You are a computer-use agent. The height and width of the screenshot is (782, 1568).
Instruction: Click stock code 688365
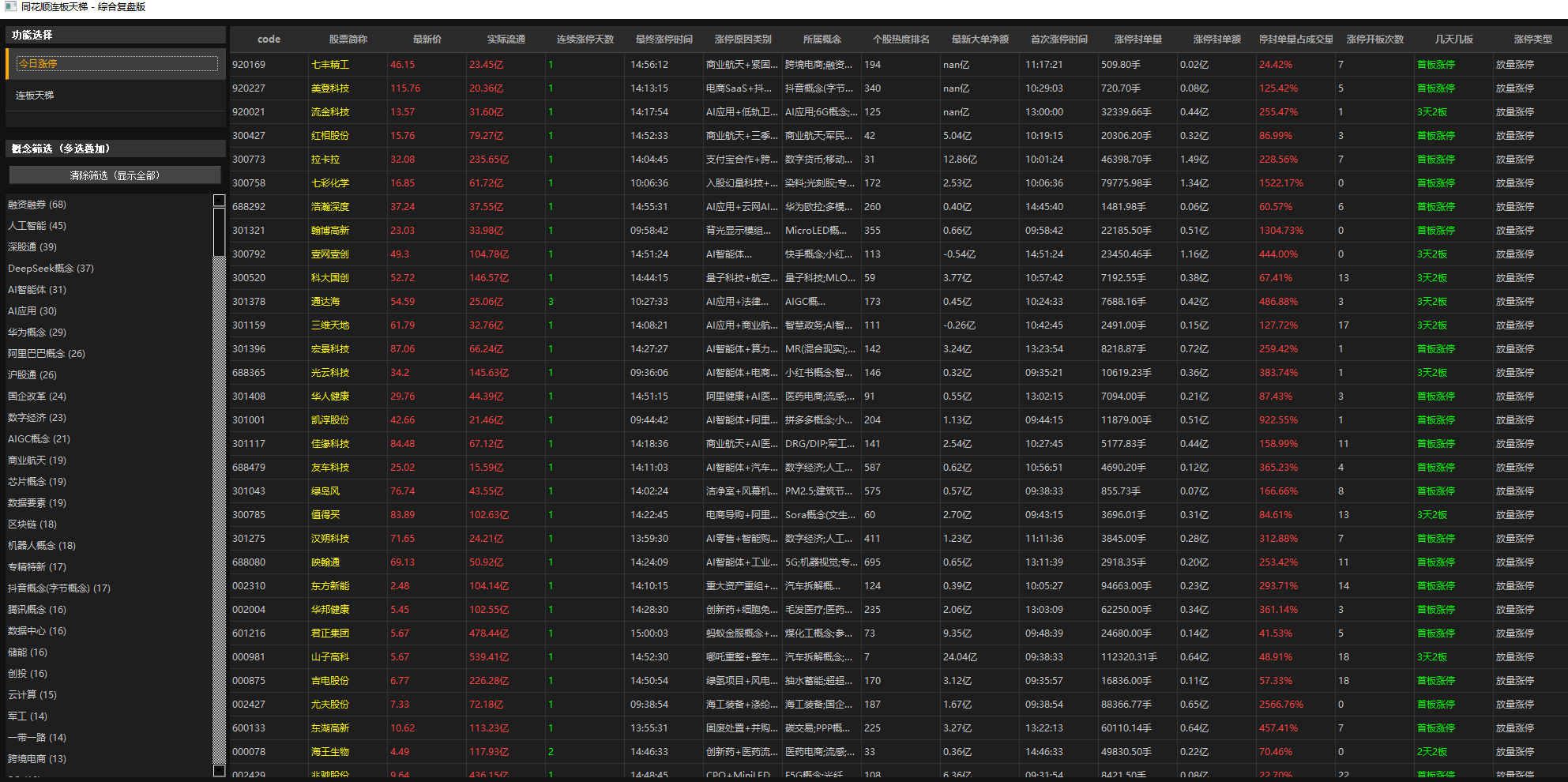(249, 373)
